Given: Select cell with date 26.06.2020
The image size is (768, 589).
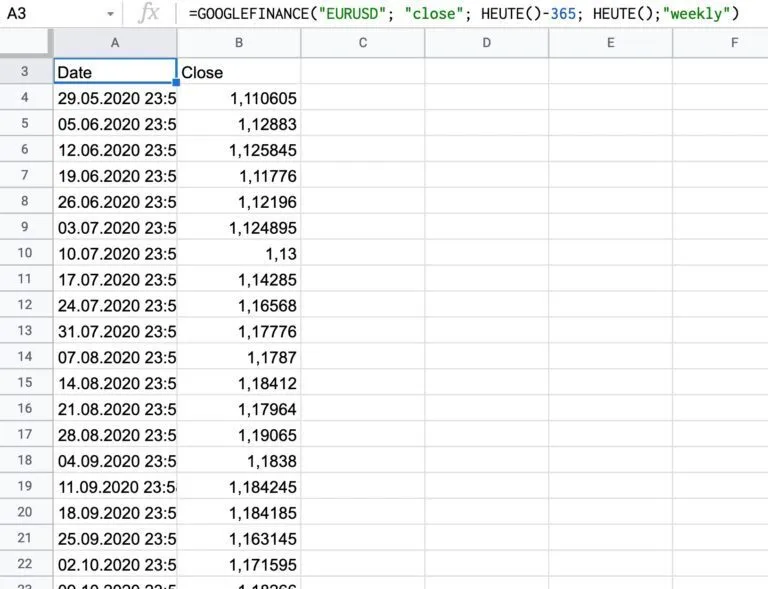Looking at the screenshot, I should pyautogui.click(x=115, y=201).
